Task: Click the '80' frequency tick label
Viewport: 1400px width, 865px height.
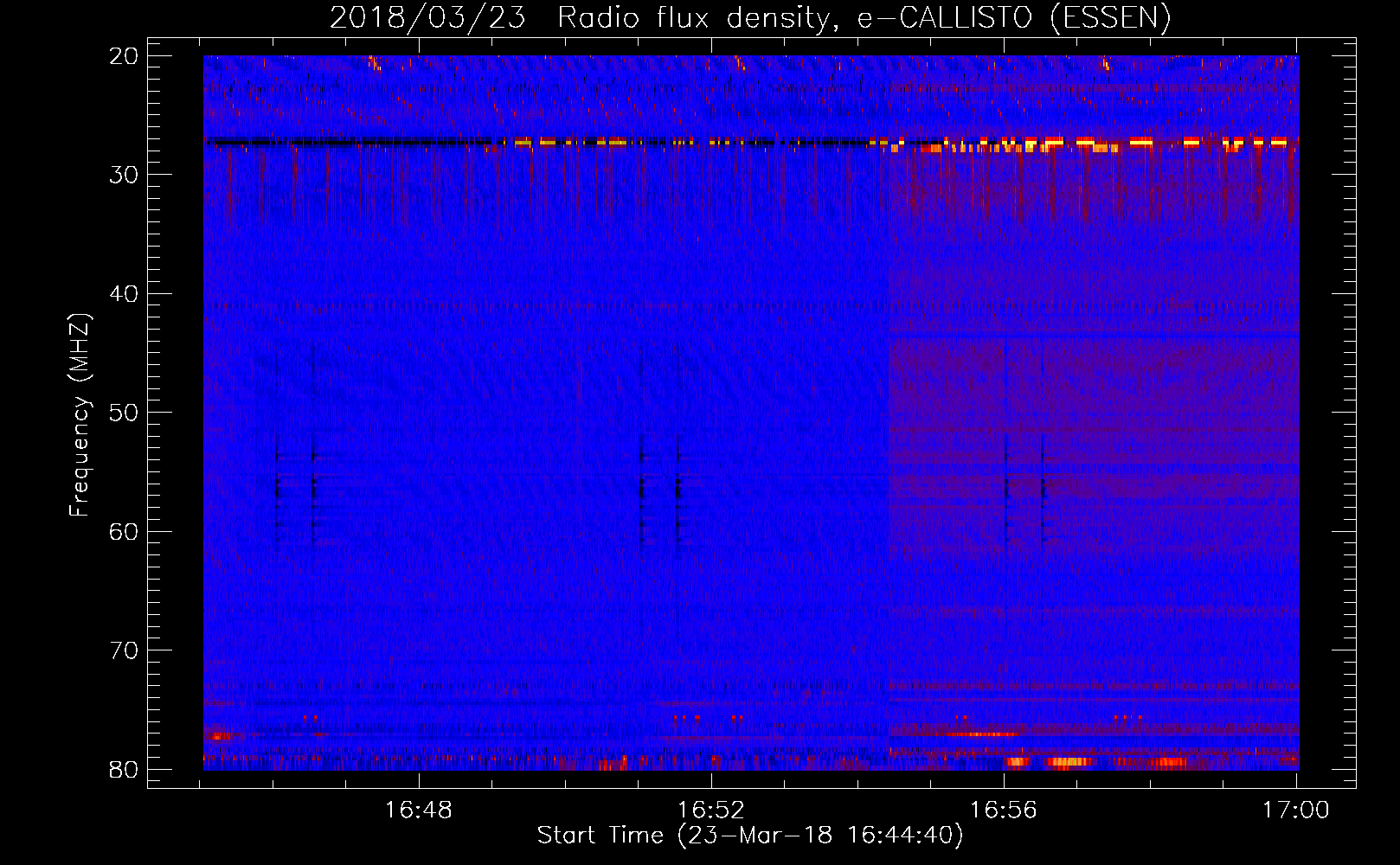Action: 125,769
